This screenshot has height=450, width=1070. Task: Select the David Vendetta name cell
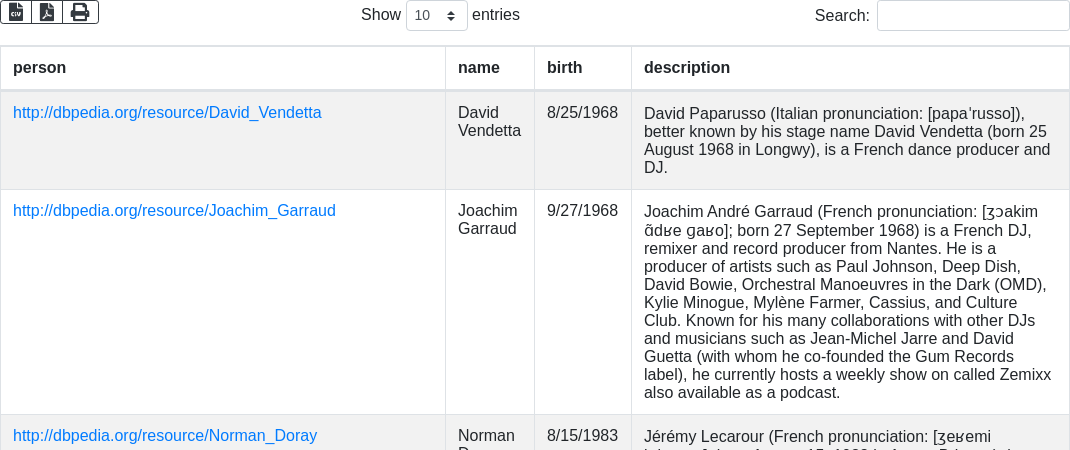489,121
